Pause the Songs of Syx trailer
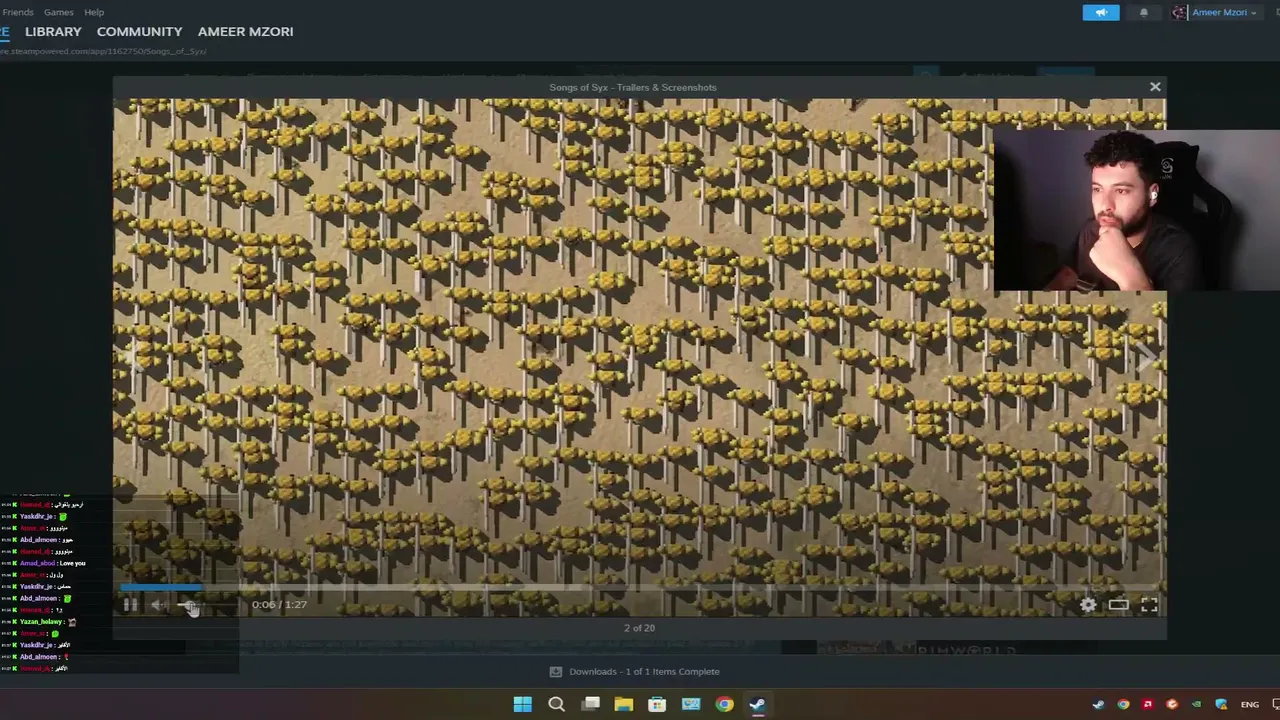The height and width of the screenshot is (720, 1280). (130, 604)
